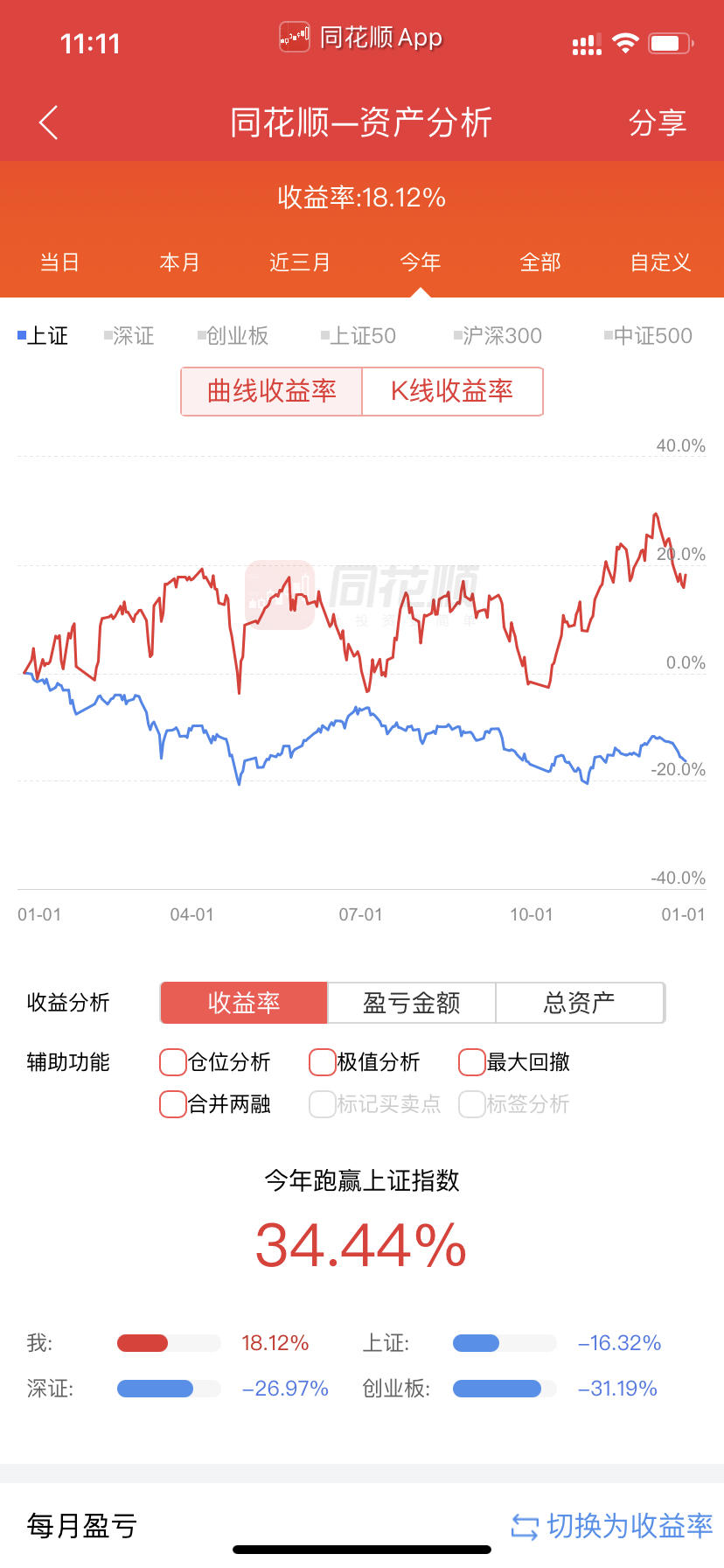Enable the 仓位分析 checkbox
Viewport: 724px width, 1568px height.
click(x=173, y=1061)
